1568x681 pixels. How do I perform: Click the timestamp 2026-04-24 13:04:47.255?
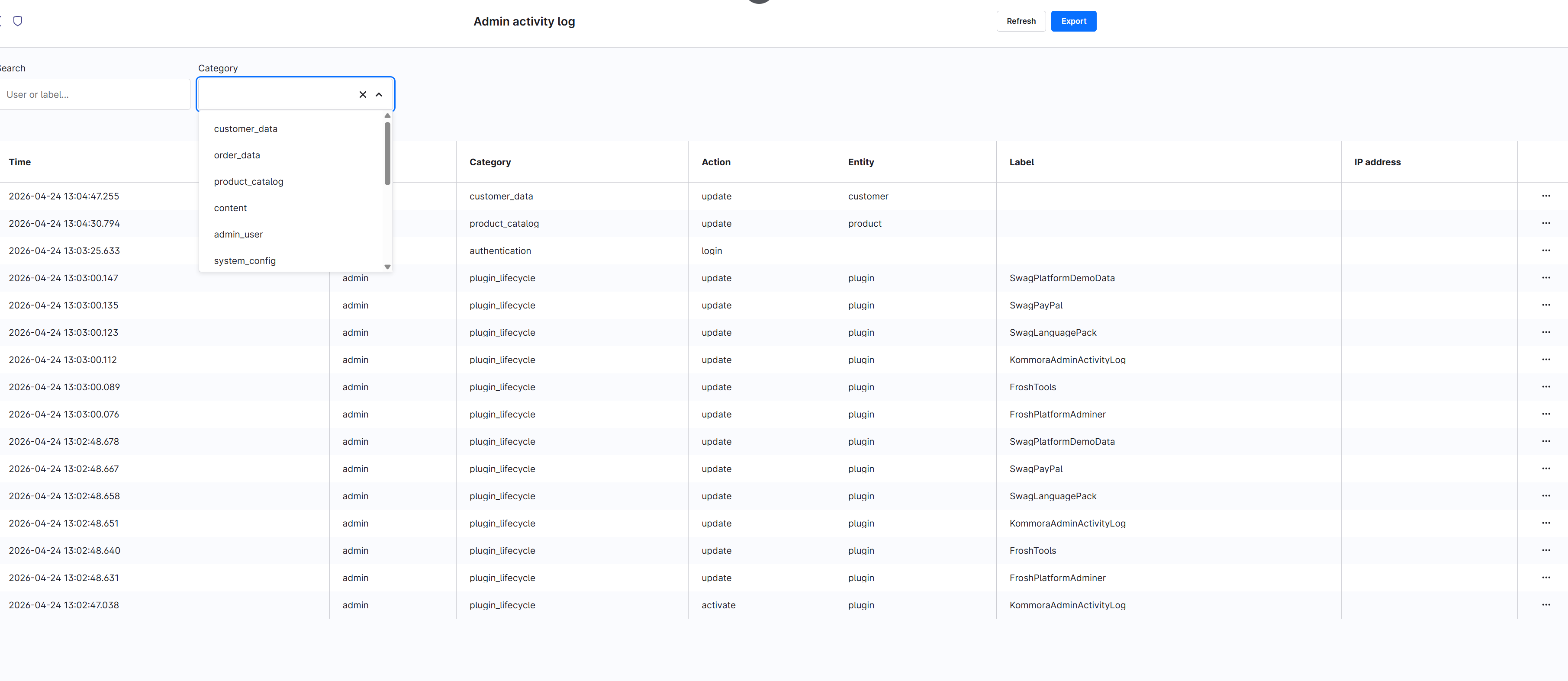64,196
